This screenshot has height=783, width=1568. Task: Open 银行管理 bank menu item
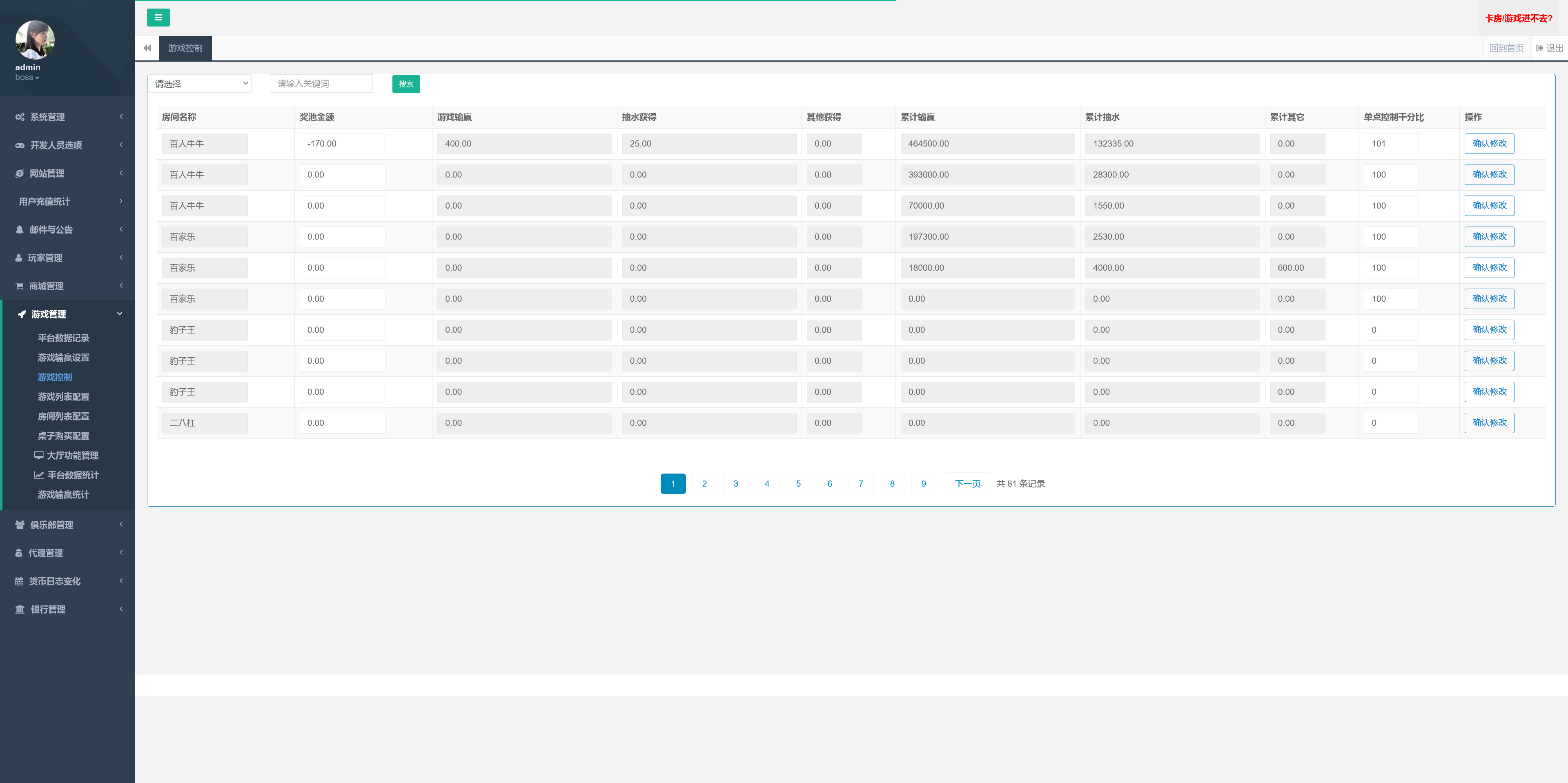coord(47,609)
